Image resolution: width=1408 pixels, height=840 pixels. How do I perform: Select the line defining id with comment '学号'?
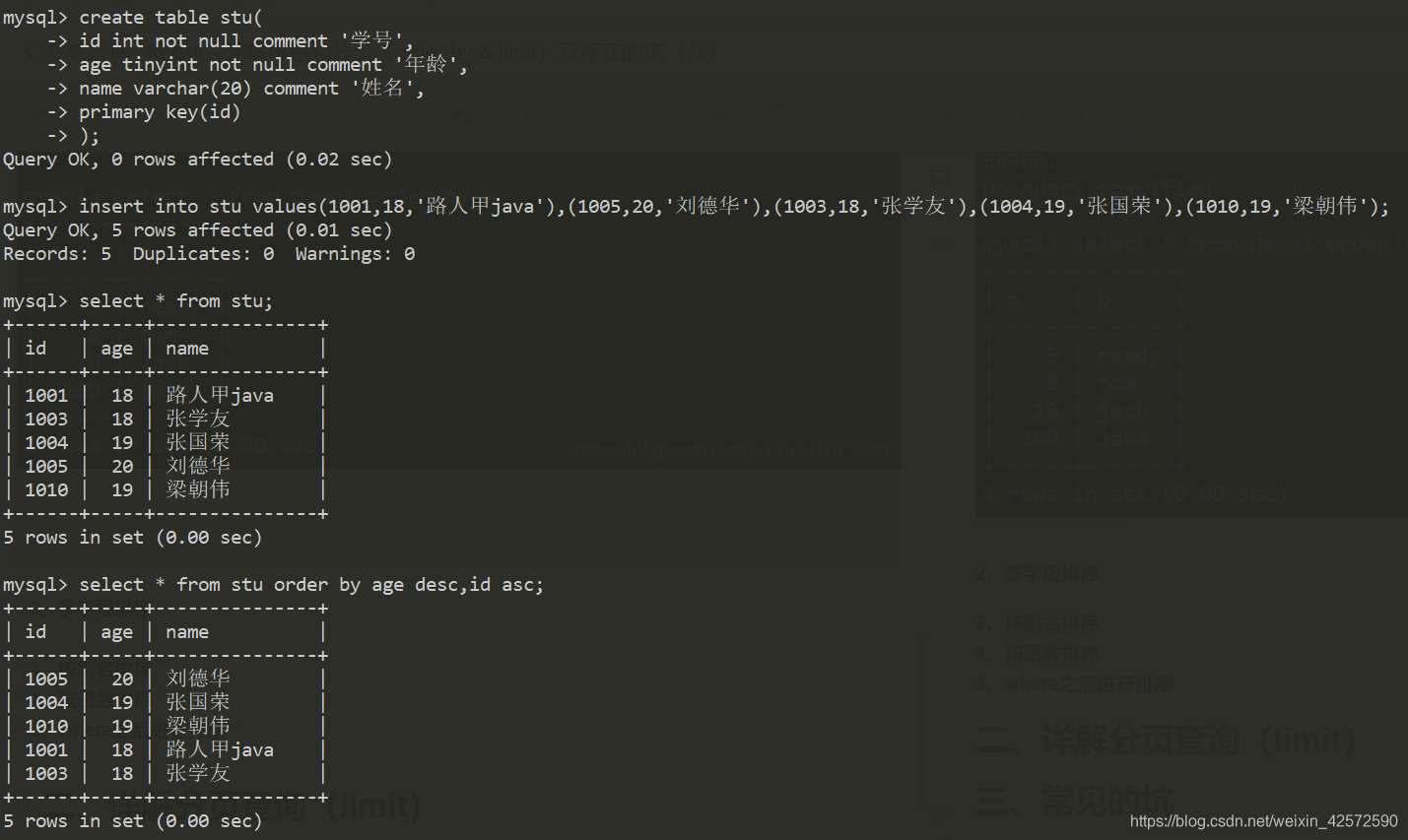[x=230, y=41]
